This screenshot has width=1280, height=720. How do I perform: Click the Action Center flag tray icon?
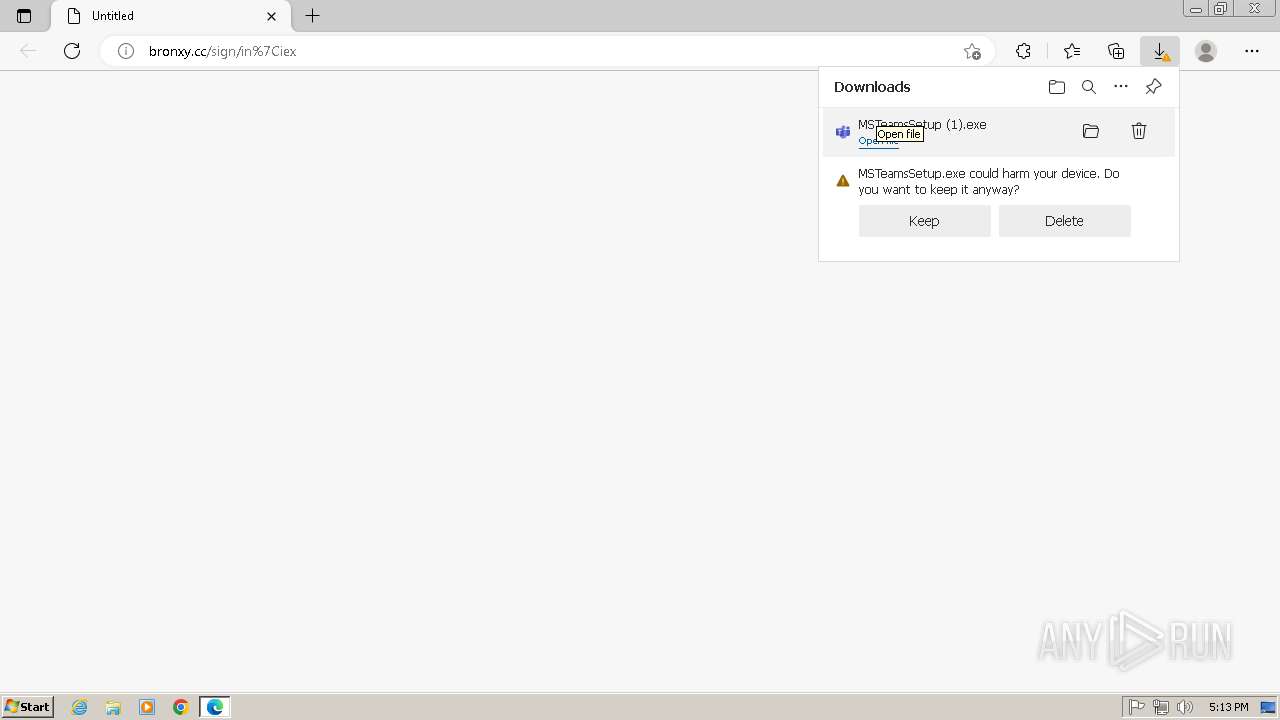[1137, 707]
